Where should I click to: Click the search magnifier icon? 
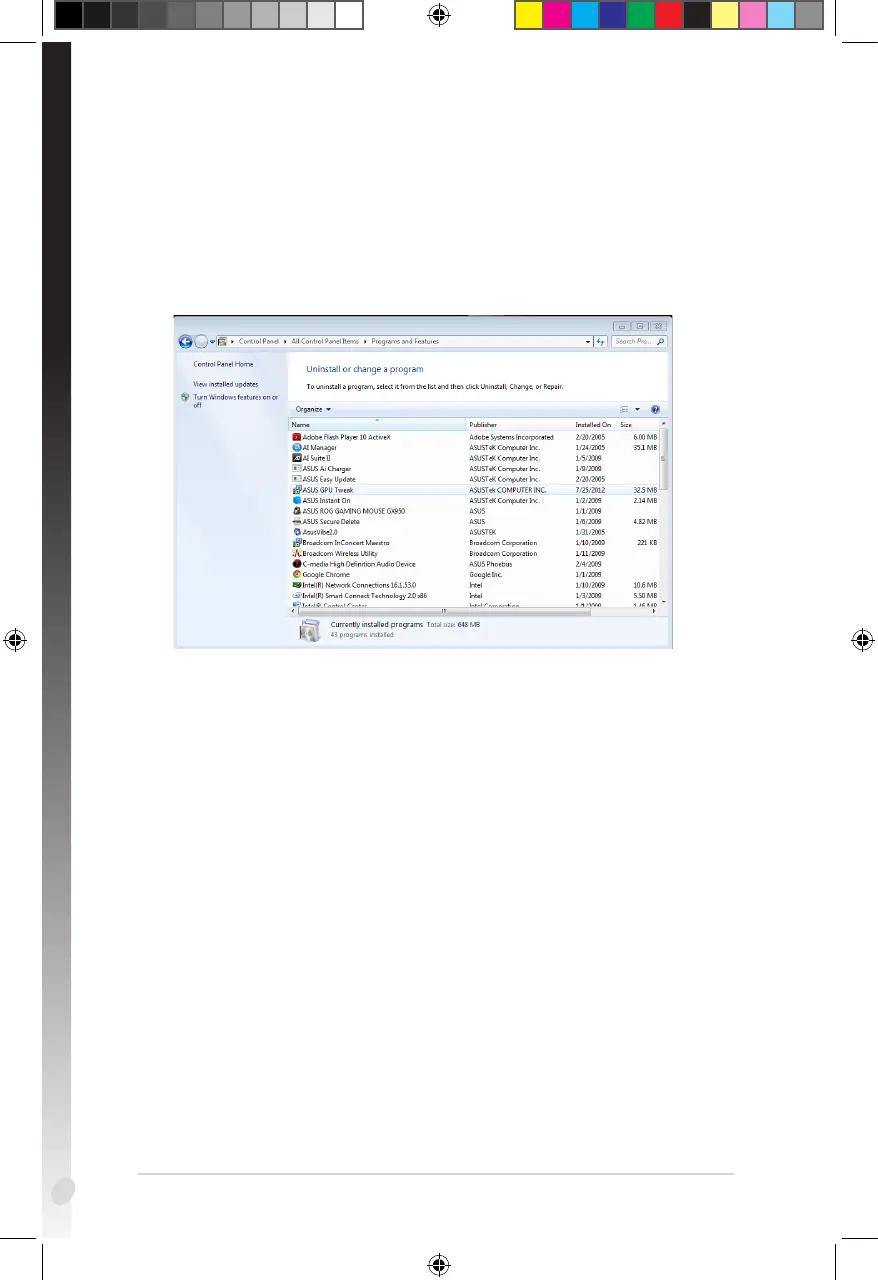click(x=659, y=341)
